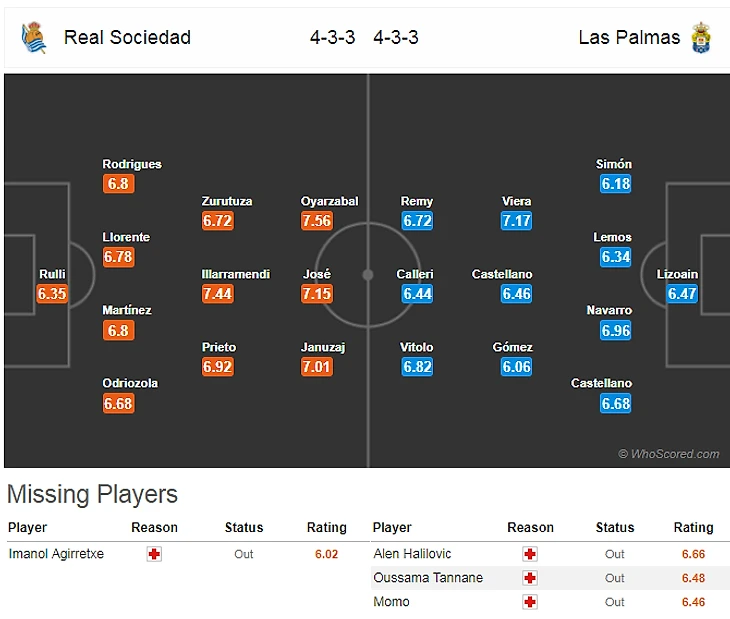Select Viera's 7.17 rating badge
Viewport: 730px width, 619px height.
516,221
